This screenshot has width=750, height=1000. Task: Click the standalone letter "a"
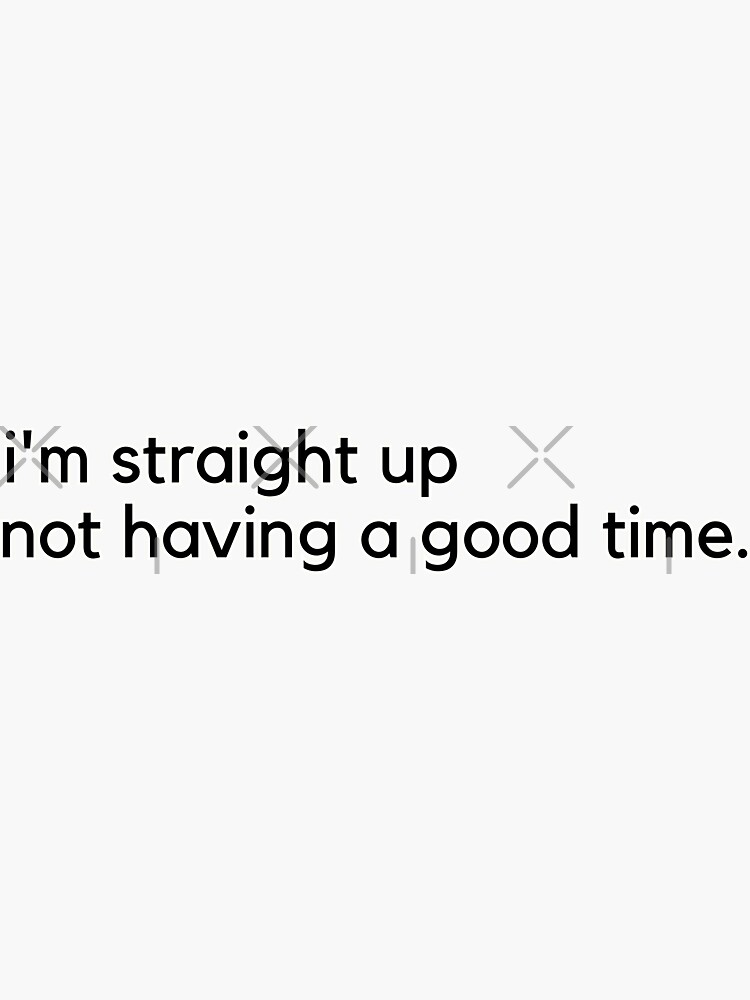(381, 540)
